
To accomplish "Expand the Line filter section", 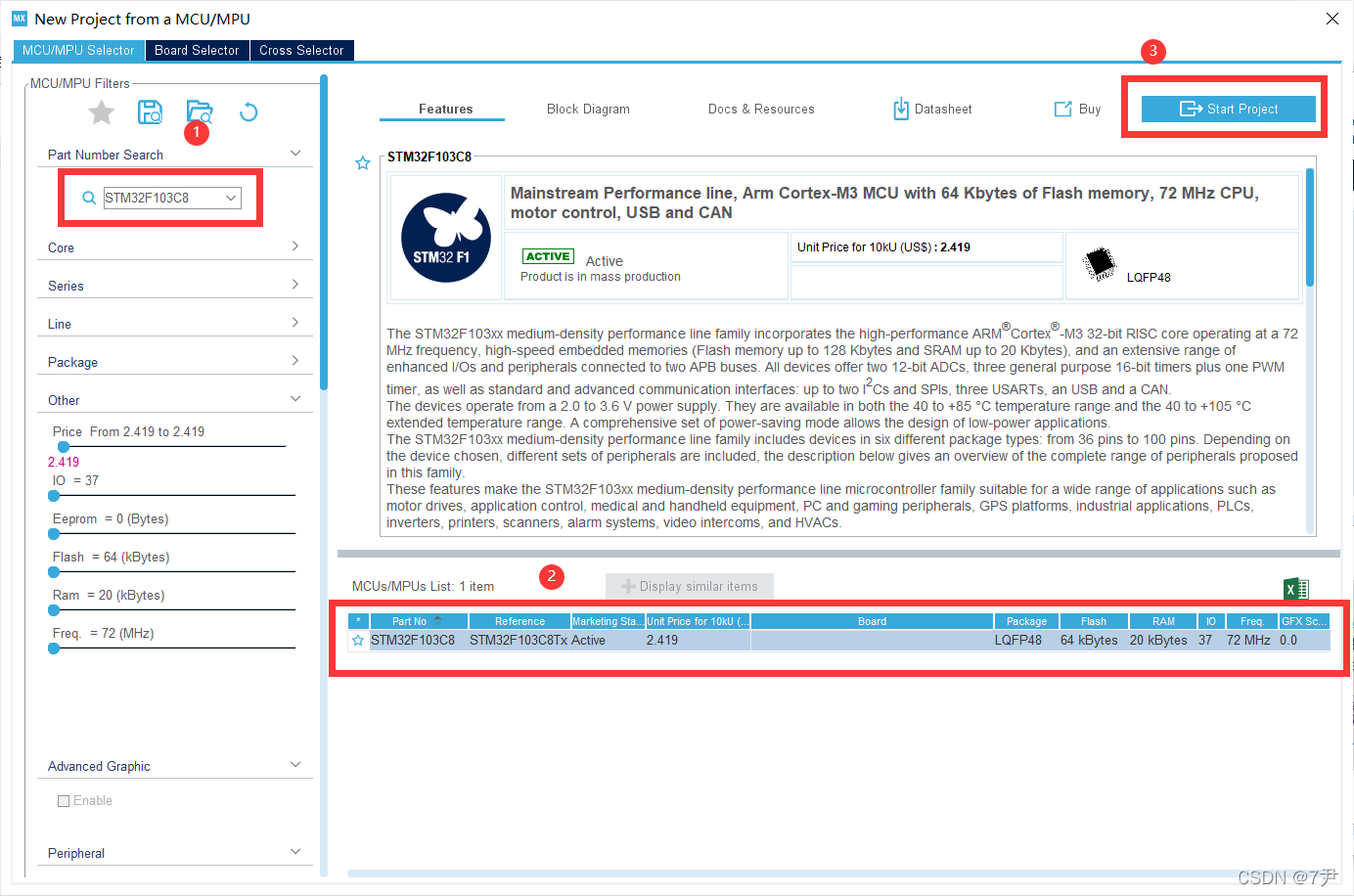I will click(x=295, y=323).
